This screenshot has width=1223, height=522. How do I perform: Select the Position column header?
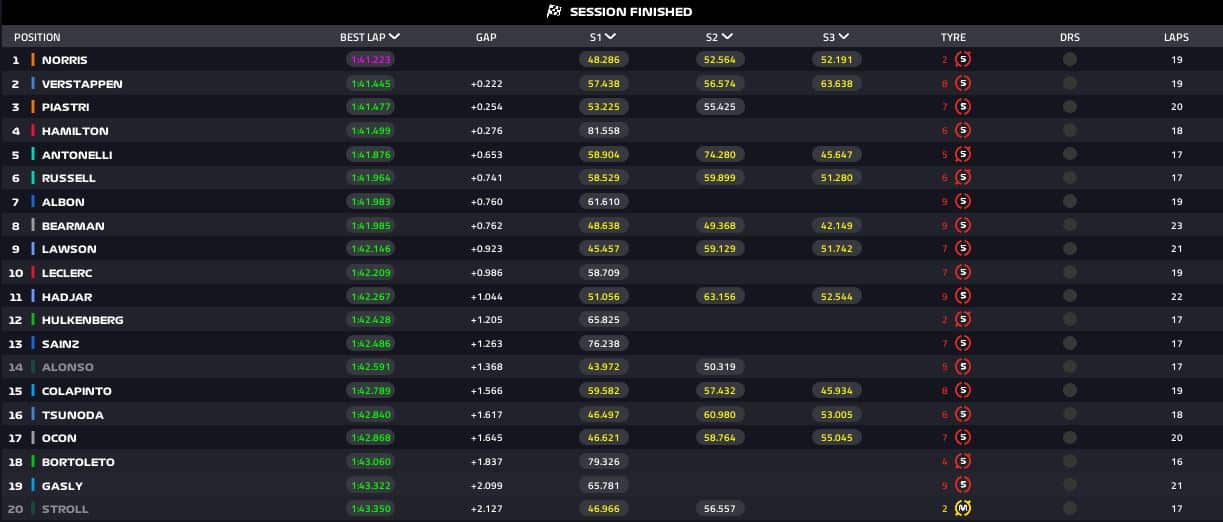click(37, 37)
